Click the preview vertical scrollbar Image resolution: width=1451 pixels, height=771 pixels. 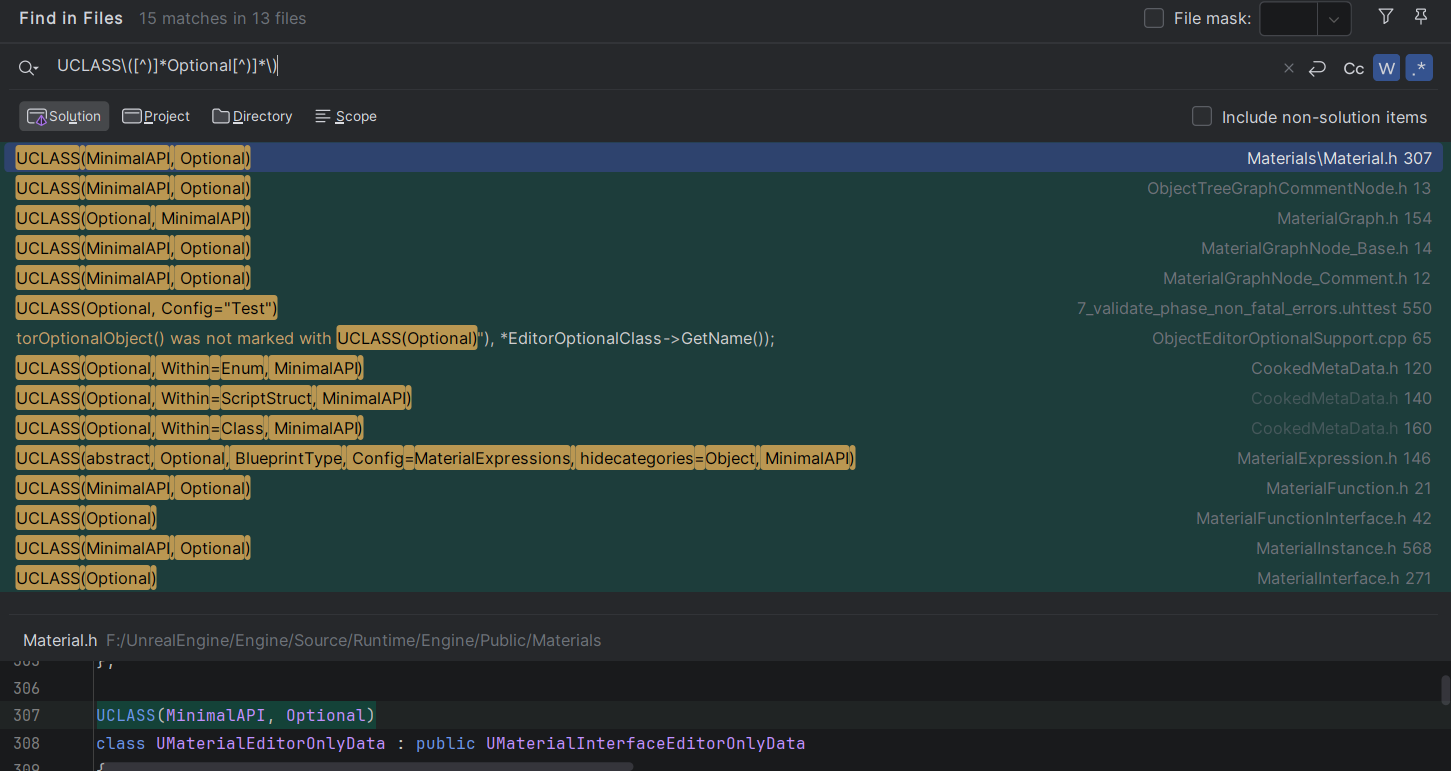click(x=1445, y=690)
